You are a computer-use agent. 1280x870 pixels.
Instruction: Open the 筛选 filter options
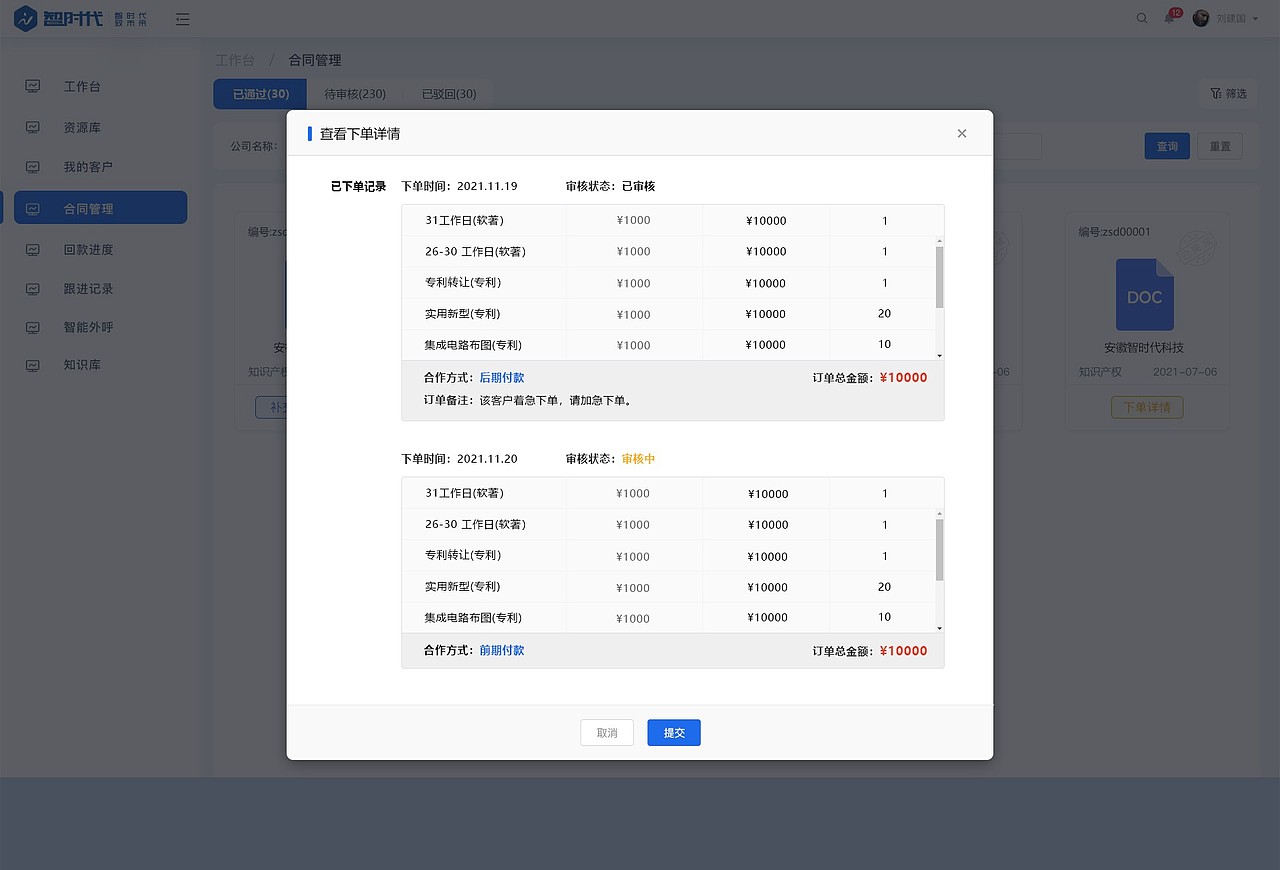[1228, 93]
